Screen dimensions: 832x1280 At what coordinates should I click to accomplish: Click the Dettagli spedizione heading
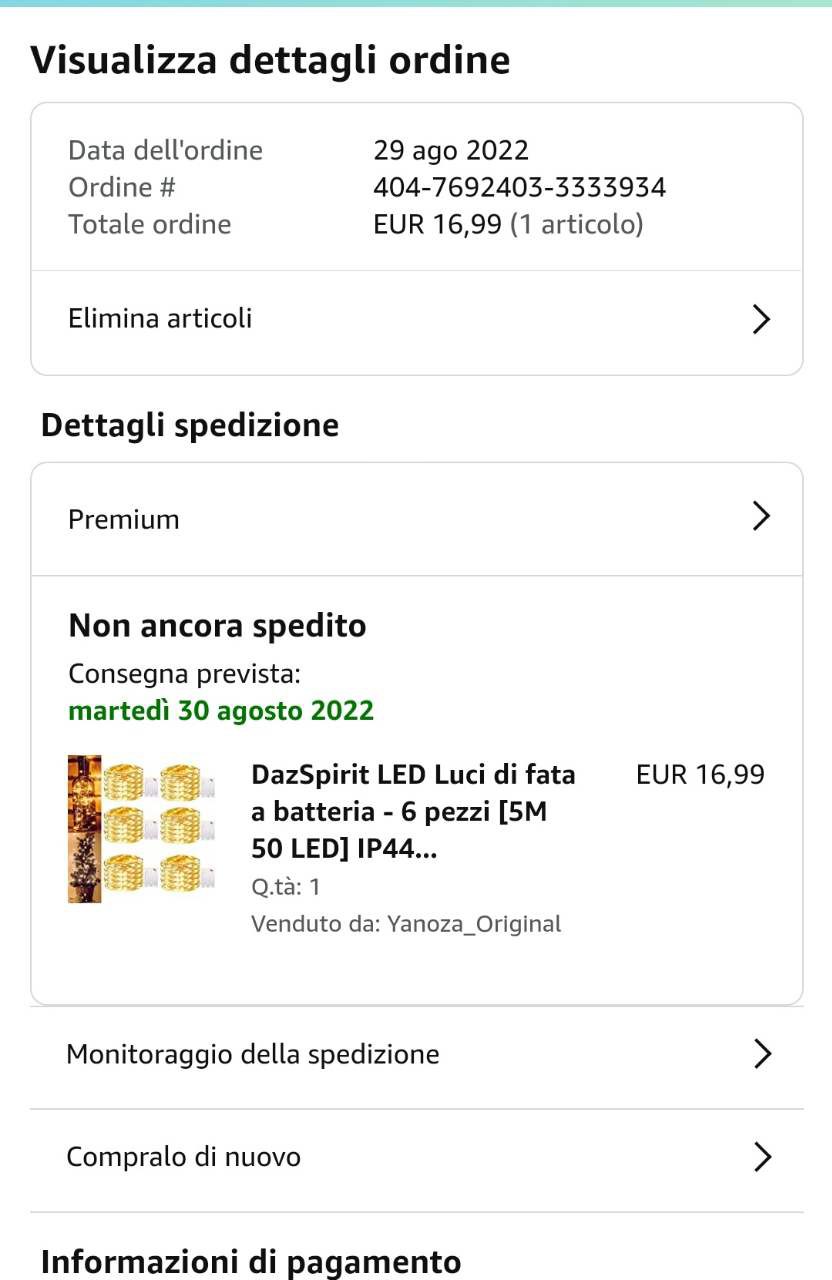(190, 425)
